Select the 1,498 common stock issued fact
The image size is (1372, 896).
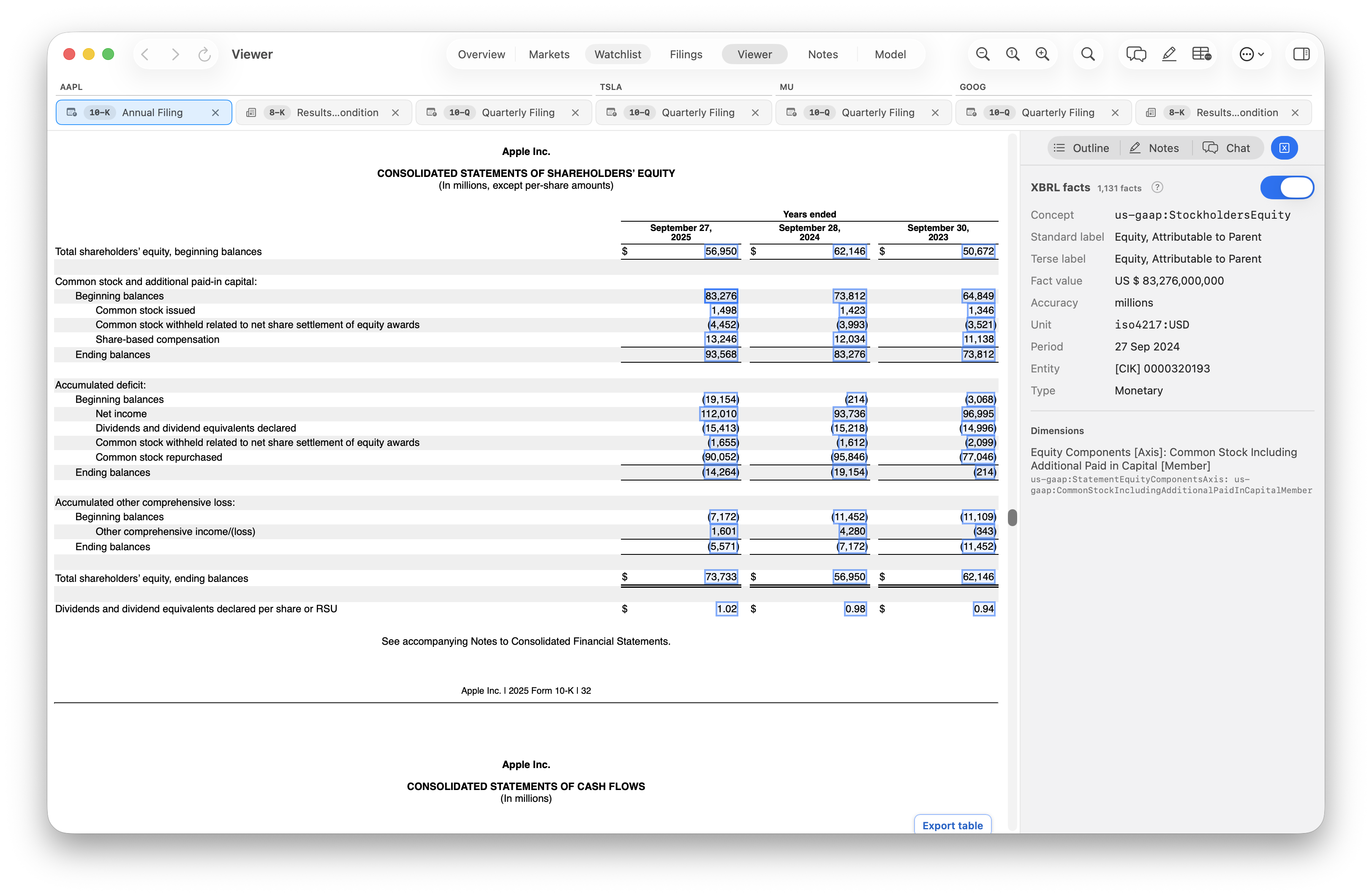[724, 310]
